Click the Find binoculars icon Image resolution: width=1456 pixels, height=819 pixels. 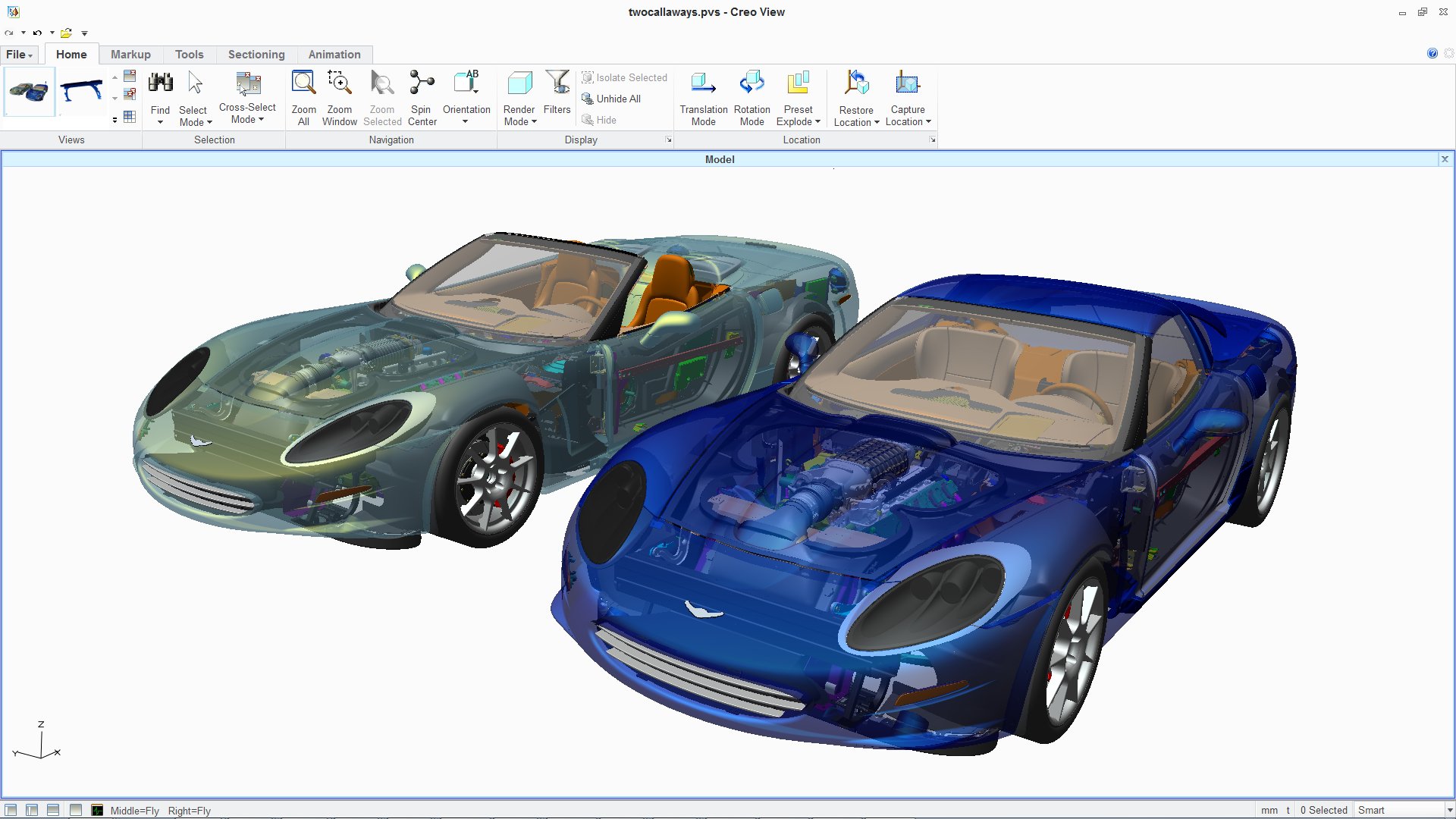(x=160, y=83)
